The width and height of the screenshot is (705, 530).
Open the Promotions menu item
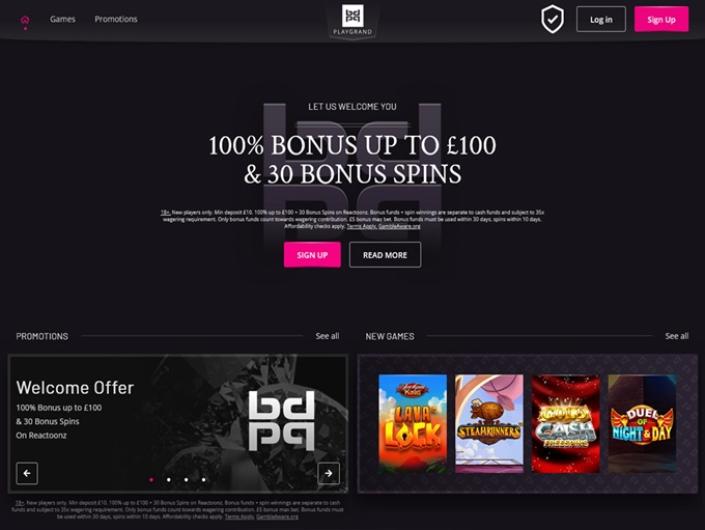pos(116,19)
